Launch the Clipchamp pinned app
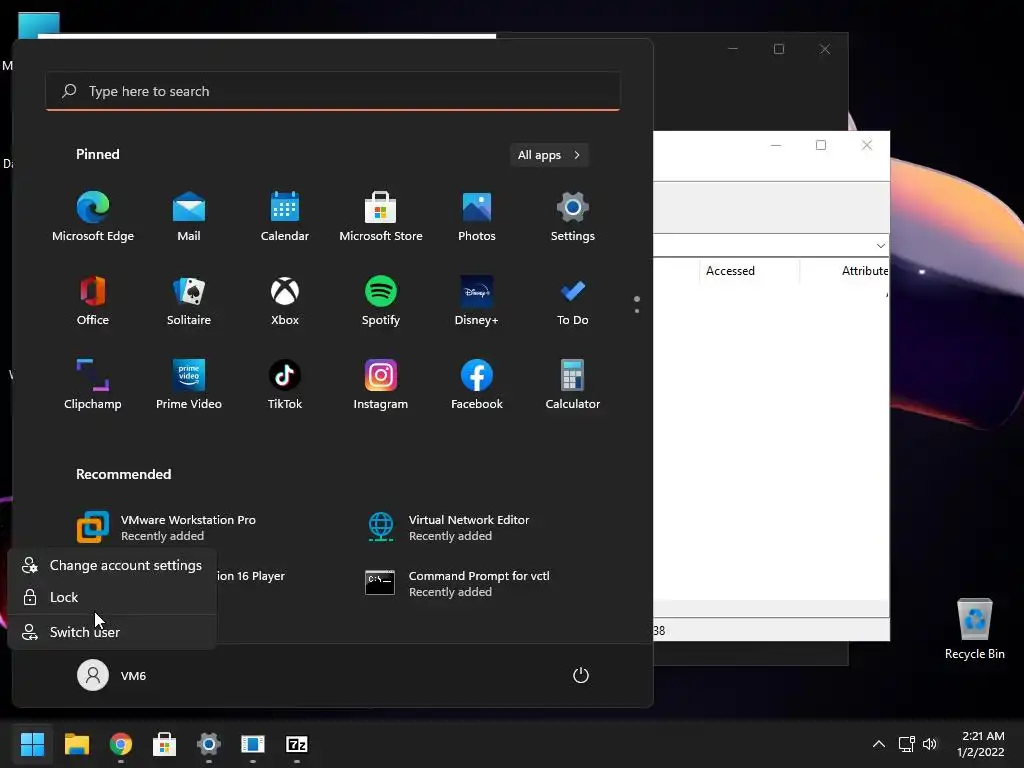Viewport: 1024px width, 768px height. (x=93, y=385)
